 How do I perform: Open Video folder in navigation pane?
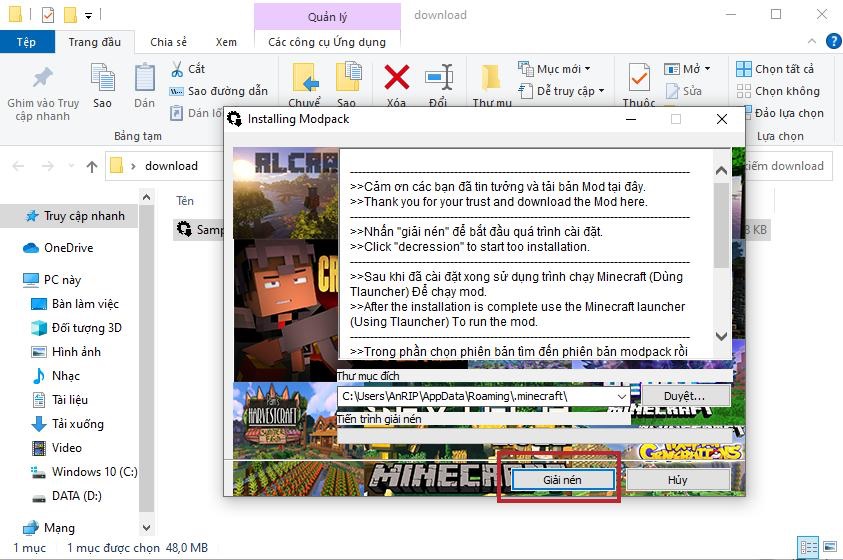click(57, 448)
